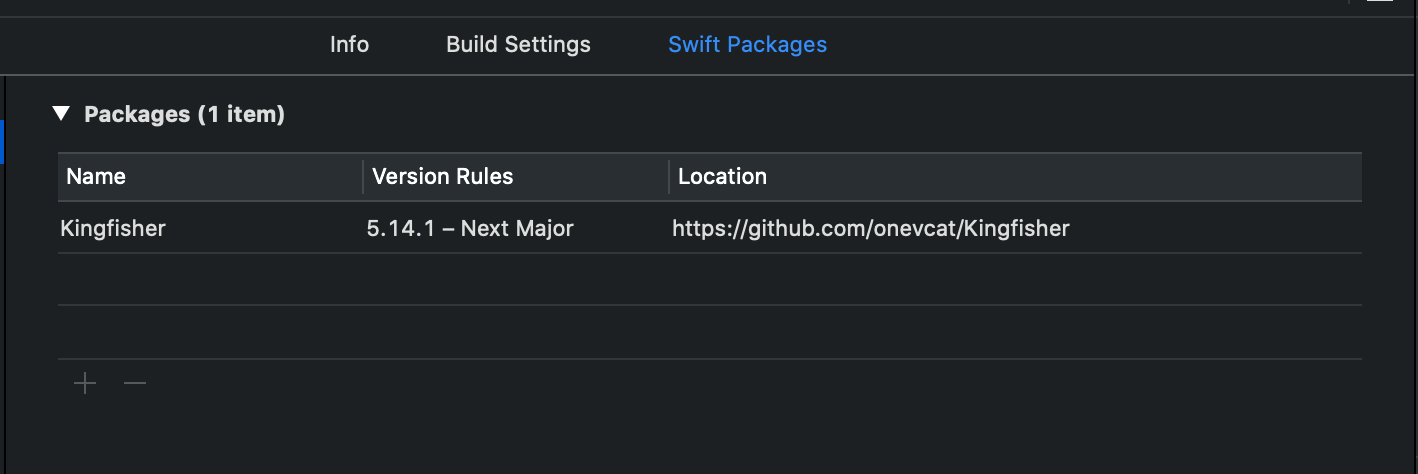The image size is (1418, 474).
Task: Click the blank tab bar right of Swift Packages
Action: pos(1100,45)
